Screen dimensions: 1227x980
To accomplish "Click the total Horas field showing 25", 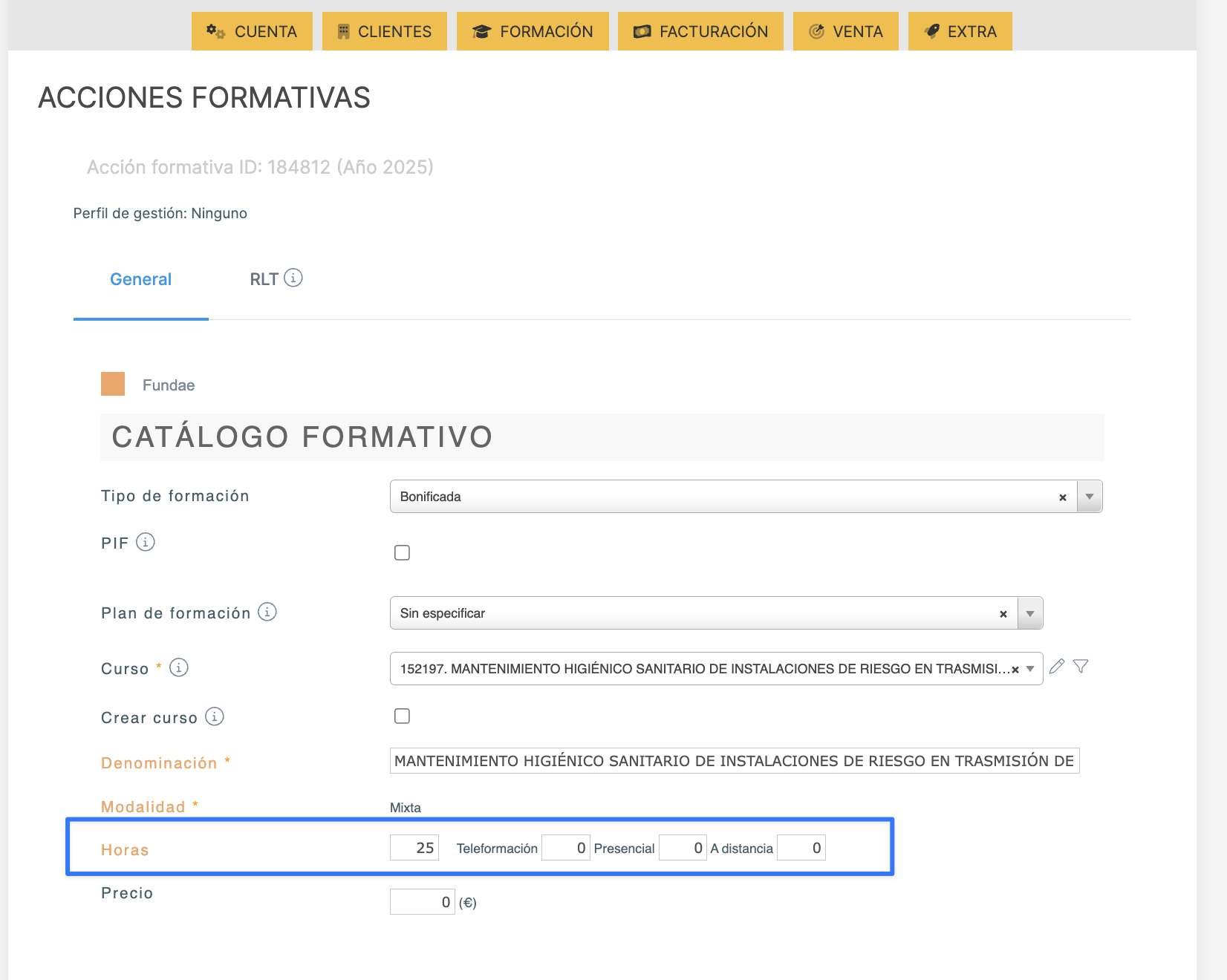I will point(414,848).
